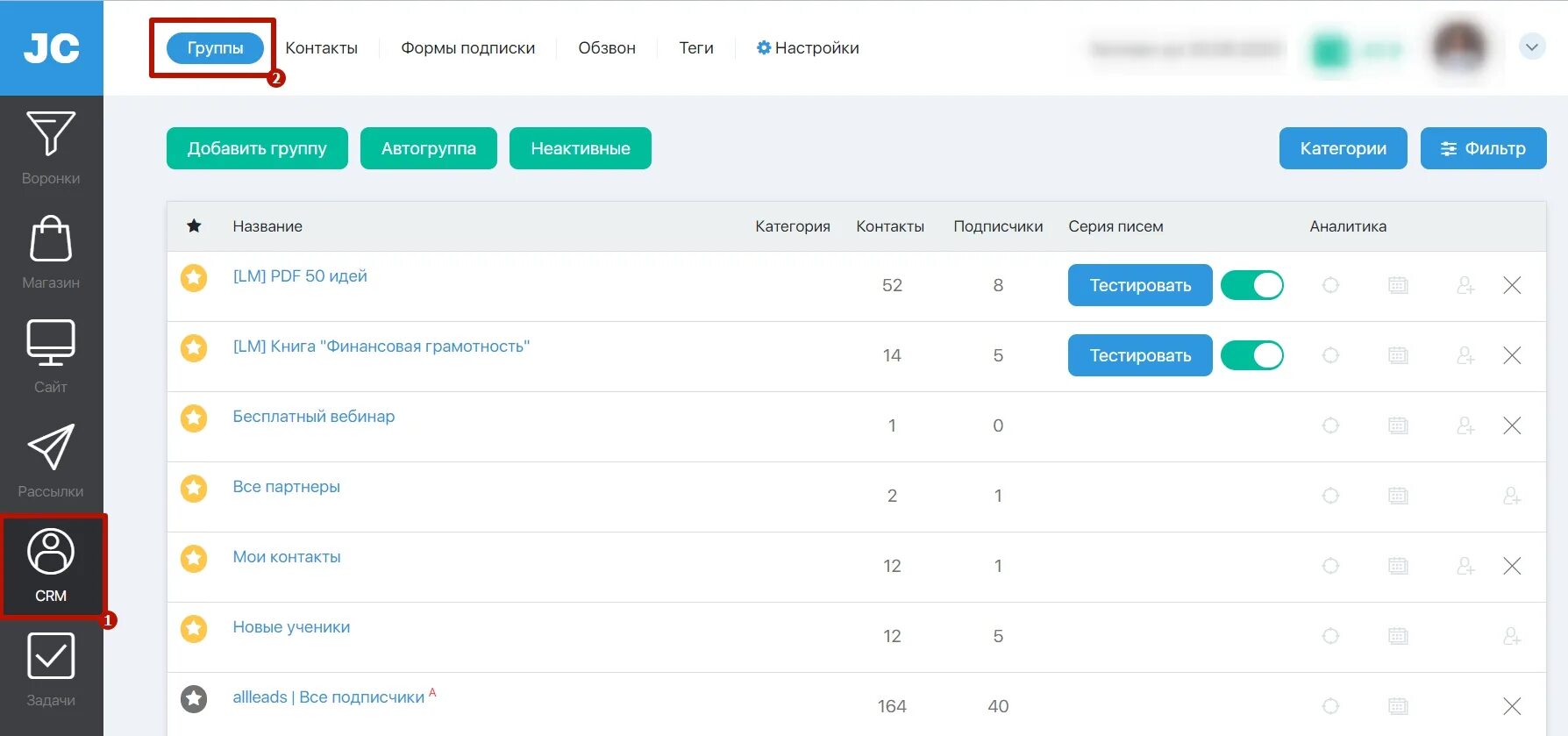Switch to the Группы tab
This screenshot has width=1568, height=736.
tap(215, 47)
